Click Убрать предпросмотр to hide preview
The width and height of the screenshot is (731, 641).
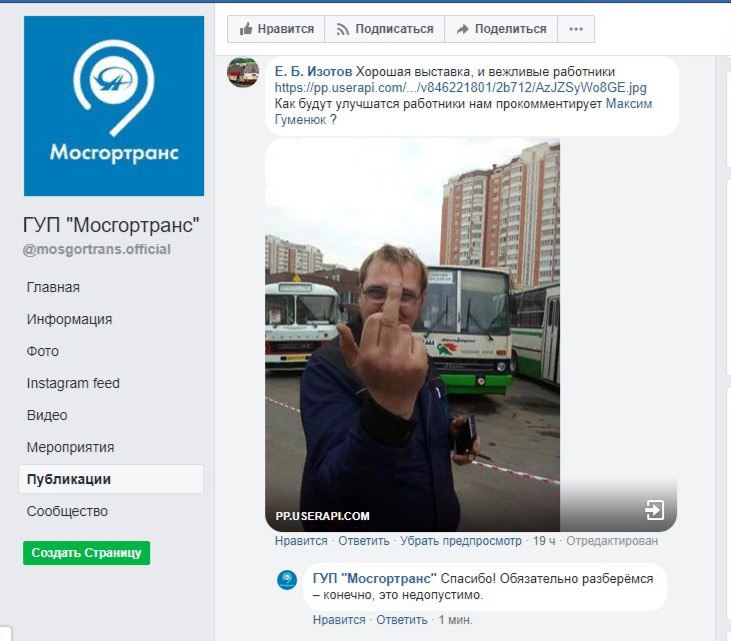click(x=461, y=541)
